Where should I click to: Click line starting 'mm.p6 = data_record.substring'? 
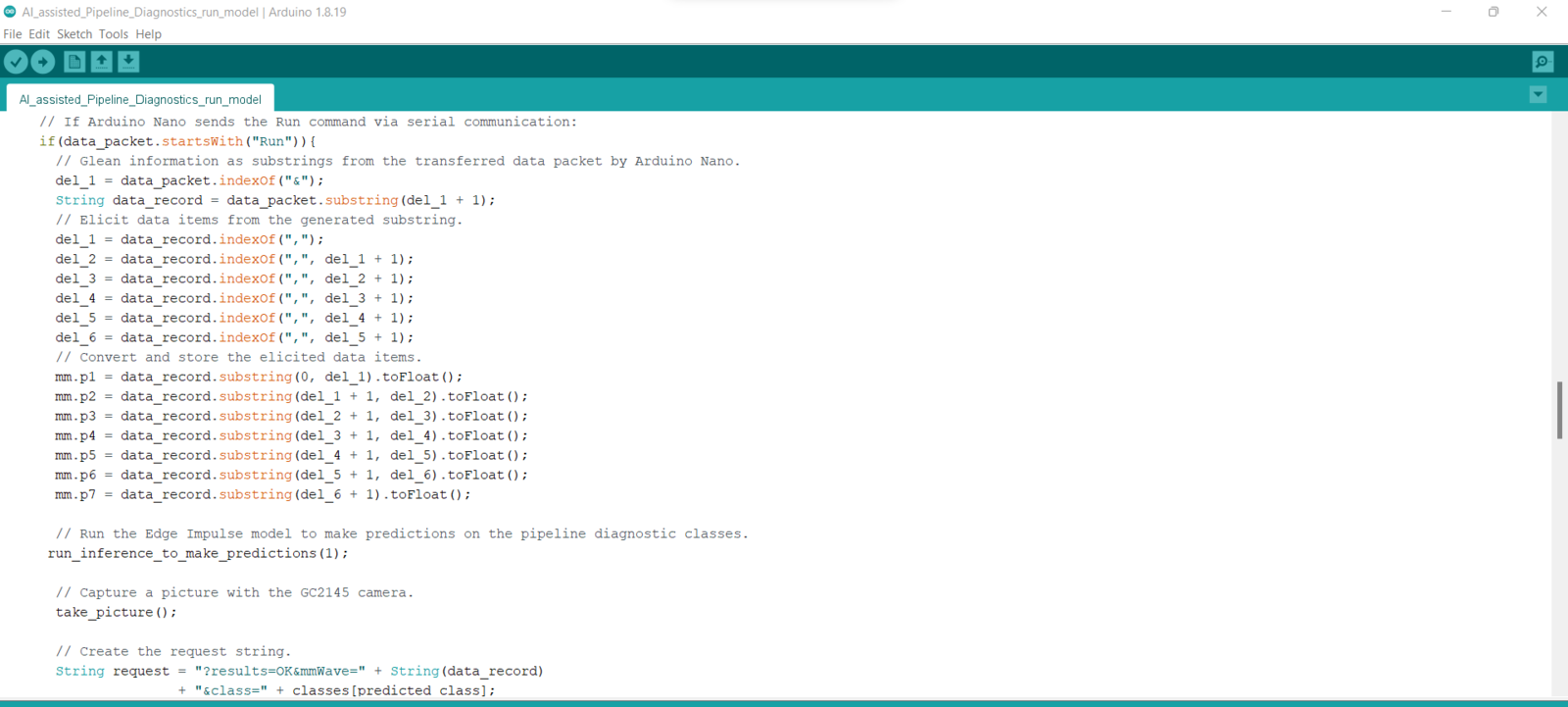[x=291, y=475]
